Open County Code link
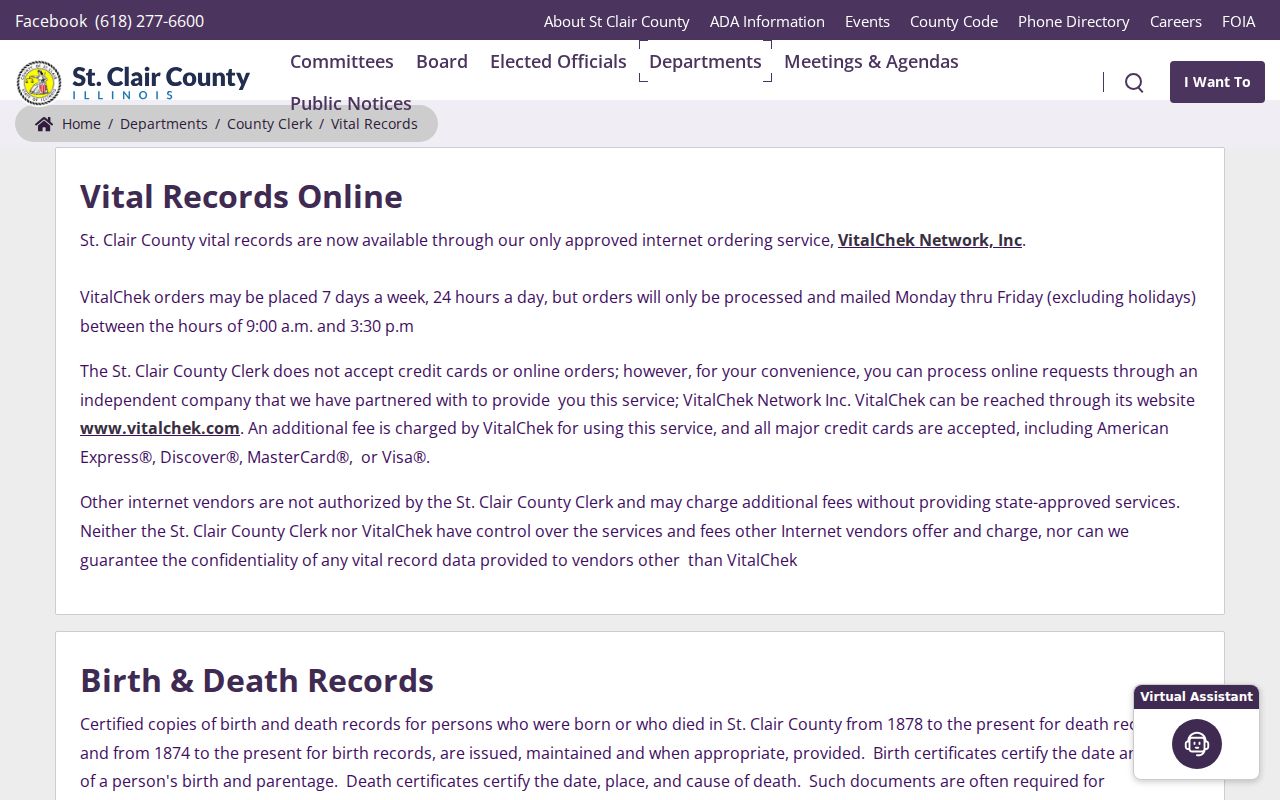Image resolution: width=1280 pixels, height=800 pixels. [x=954, y=21]
